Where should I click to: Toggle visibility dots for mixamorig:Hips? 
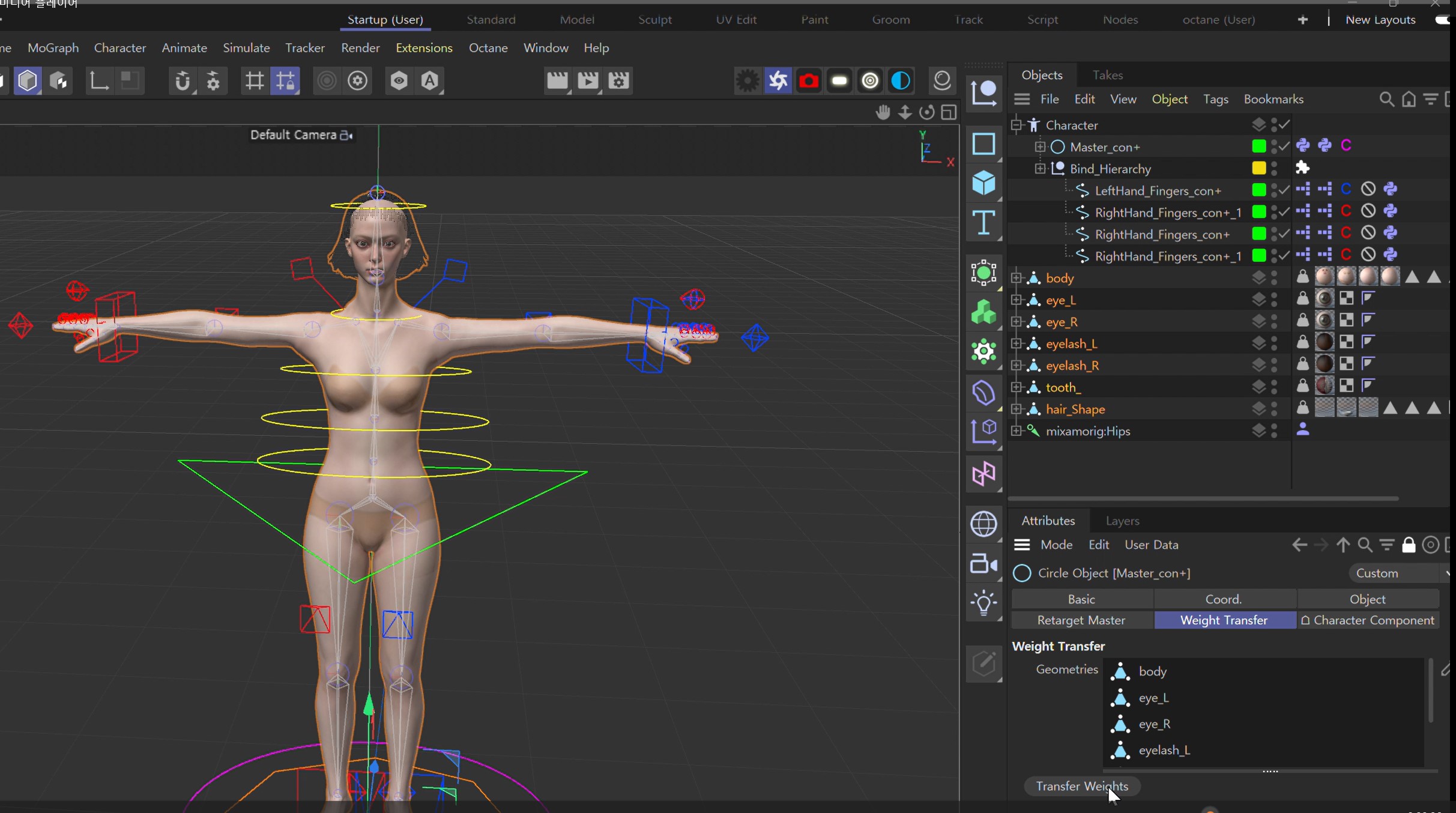[1274, 431]
